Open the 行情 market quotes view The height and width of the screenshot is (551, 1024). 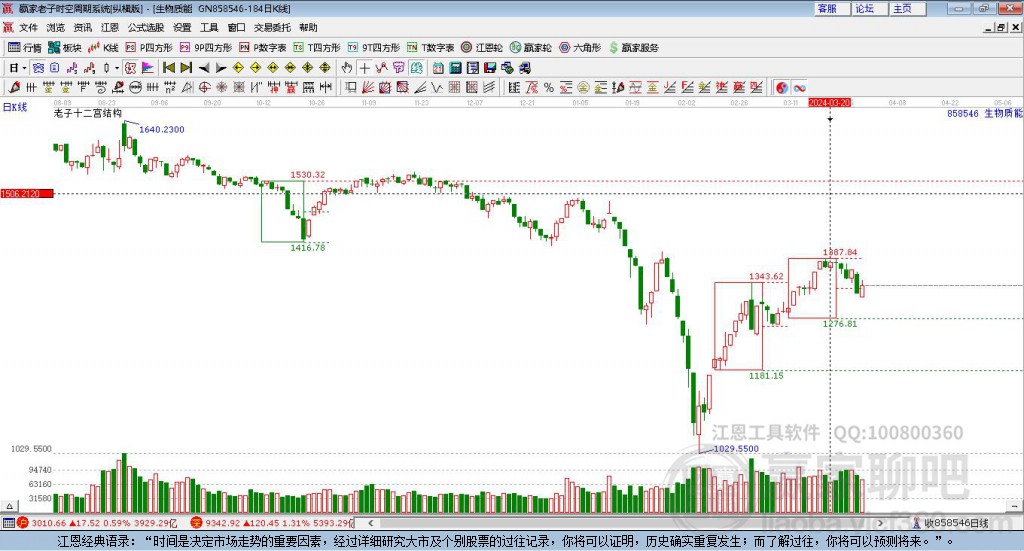pyautogui.click(x=25, y=48)
